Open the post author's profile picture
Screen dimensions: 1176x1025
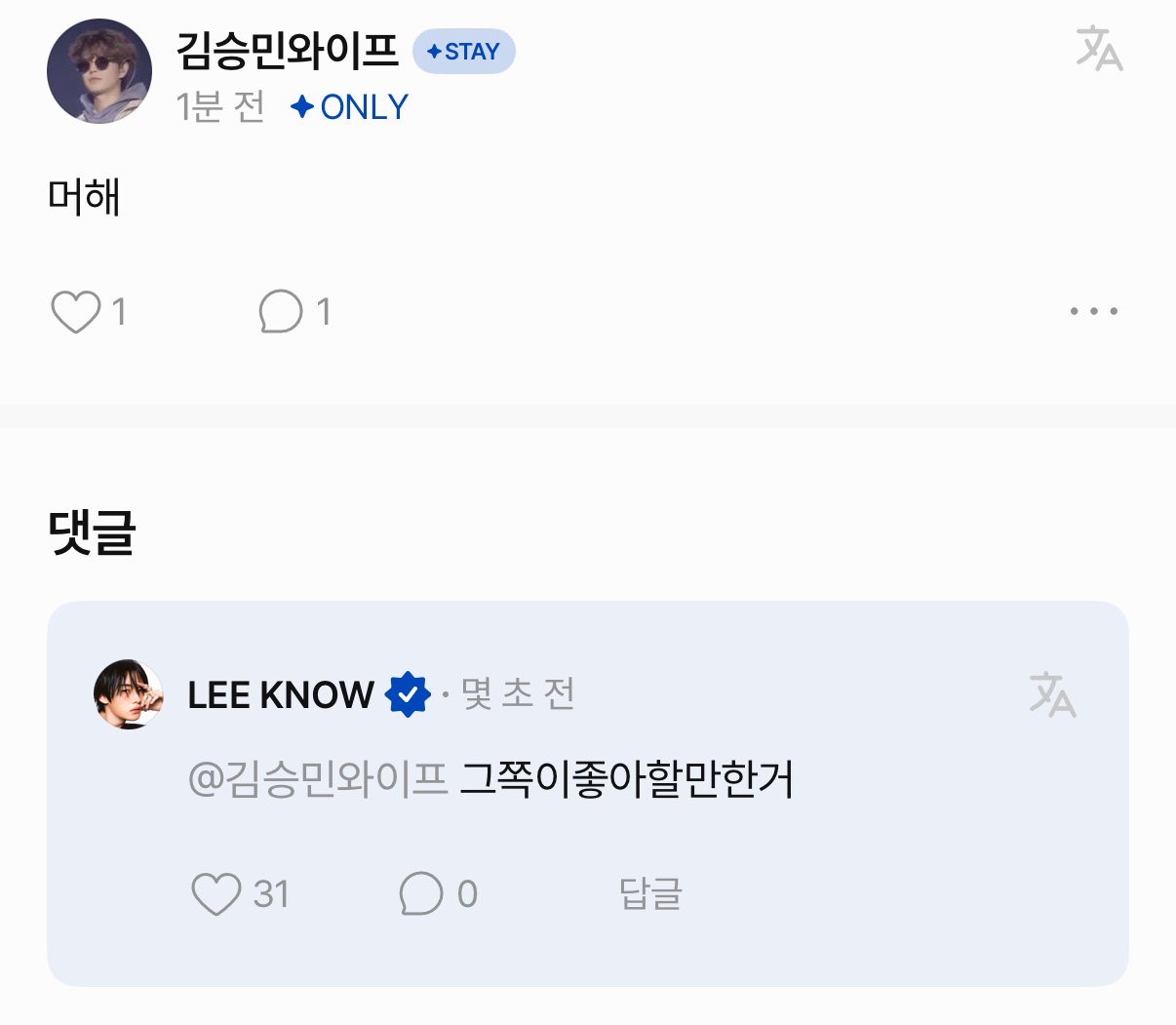[x=99, y=71]
